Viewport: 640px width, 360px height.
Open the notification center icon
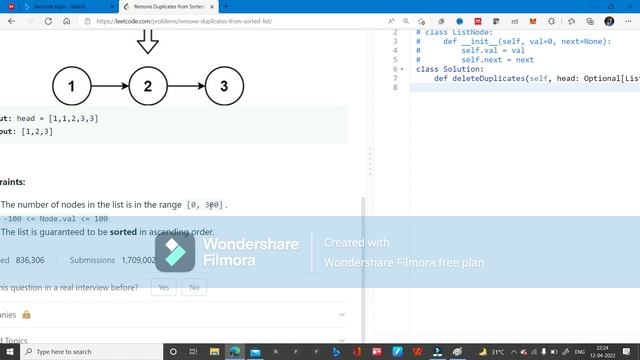click(627, 351)
